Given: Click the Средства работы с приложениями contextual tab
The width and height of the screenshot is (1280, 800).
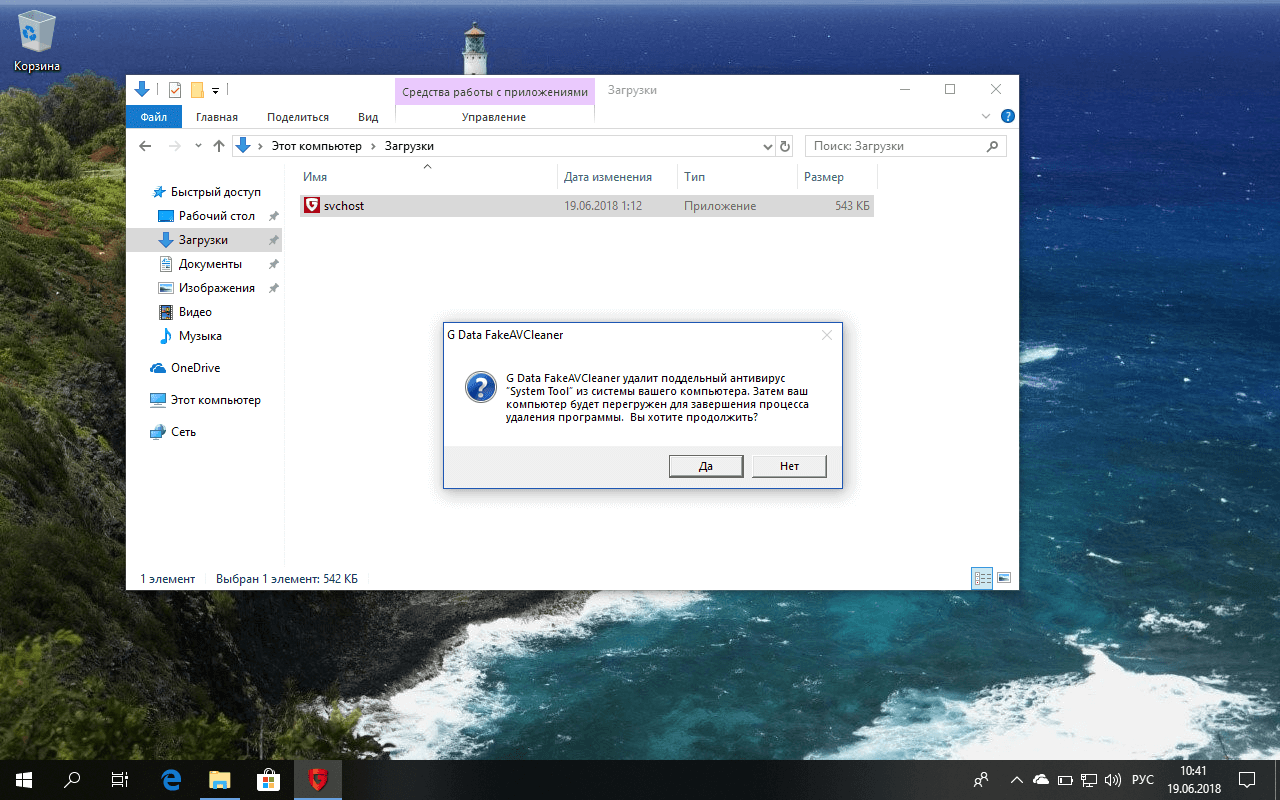Looking at the screenshot, I should (x=495, y=92).
